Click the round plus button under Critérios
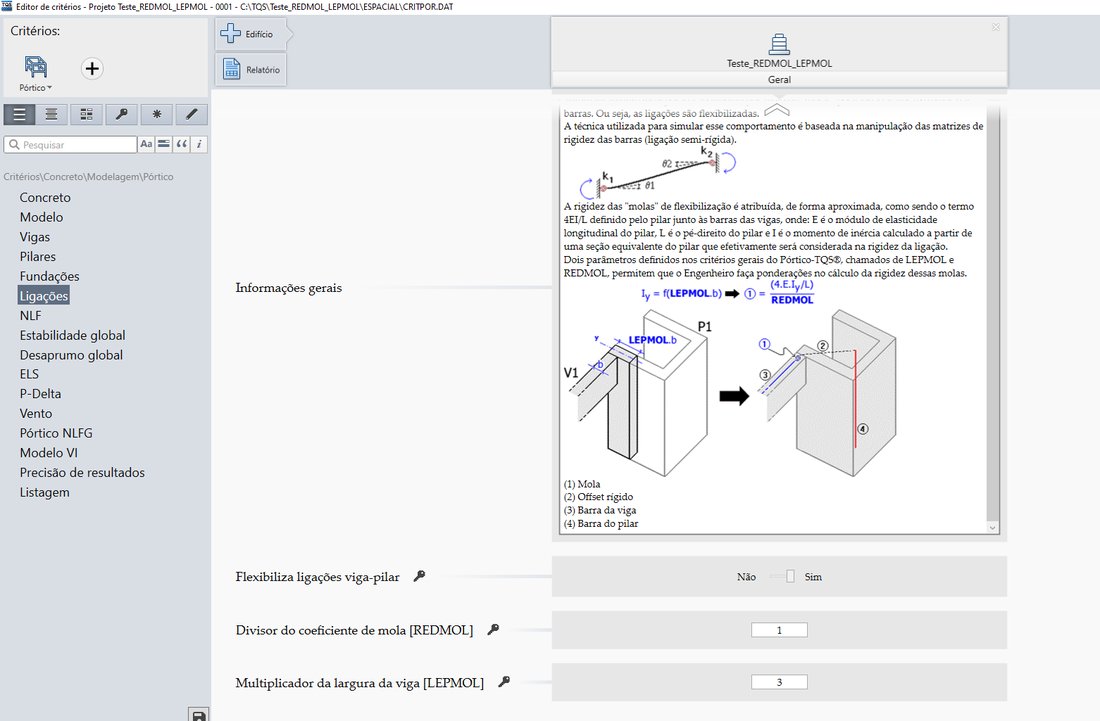The width and height of the screenshot is (1100, 721). click(x=92, y=68)
